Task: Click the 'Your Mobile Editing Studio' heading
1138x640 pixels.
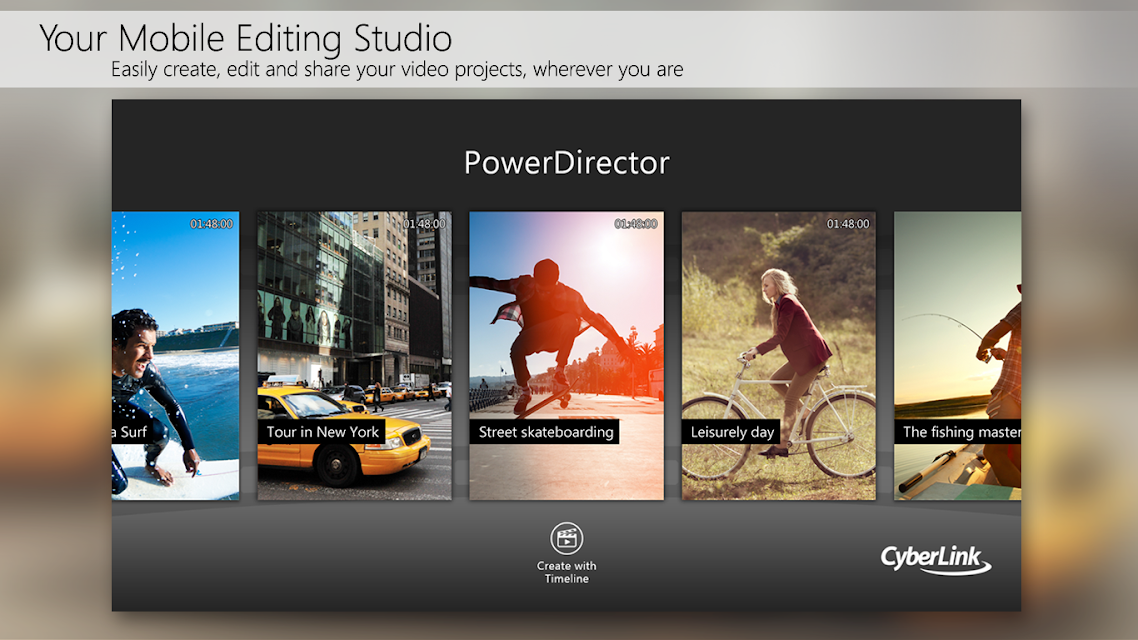Action: pos(245,38)
